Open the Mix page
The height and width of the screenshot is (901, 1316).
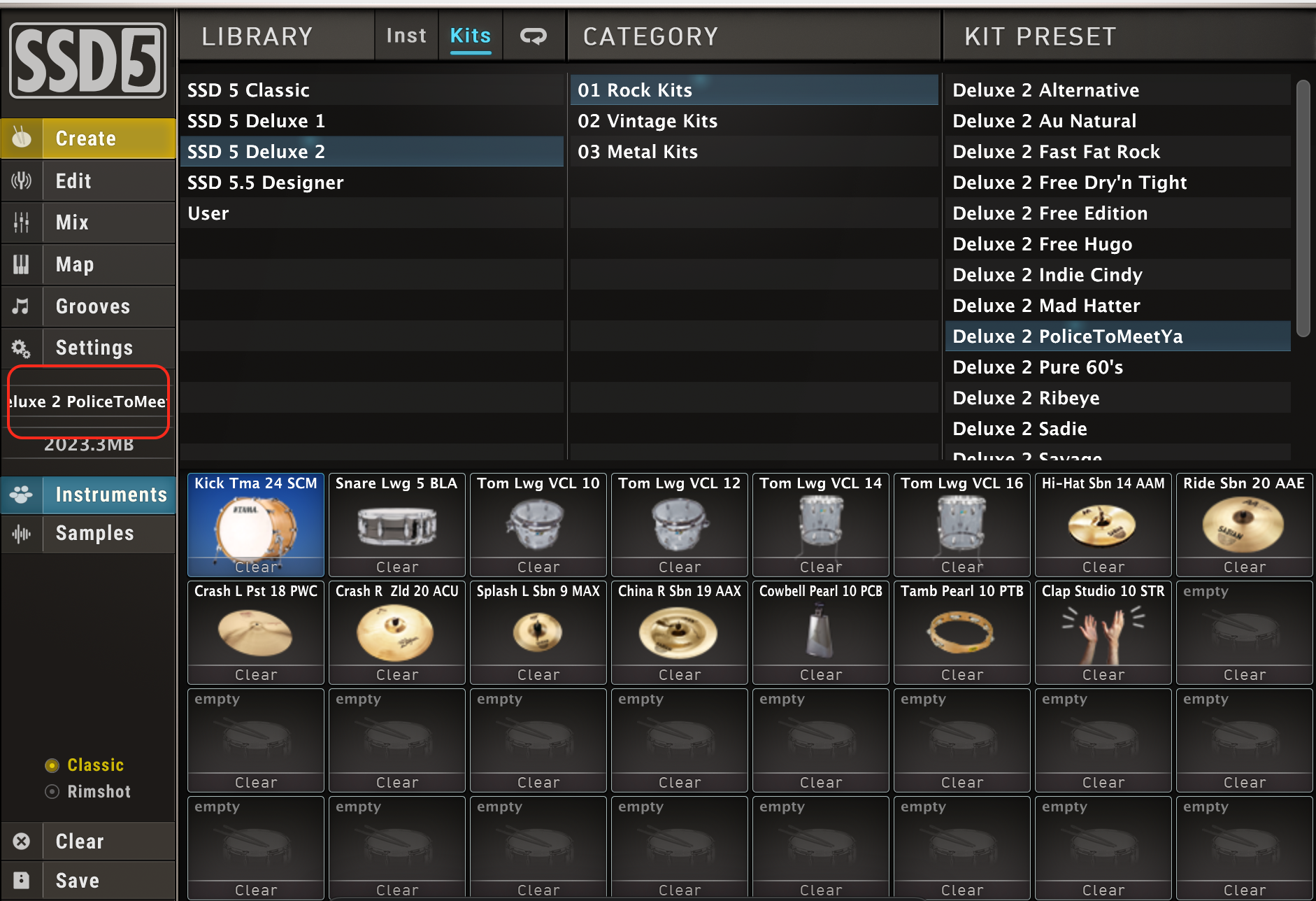pyautogui.click(x=88, y=222)
